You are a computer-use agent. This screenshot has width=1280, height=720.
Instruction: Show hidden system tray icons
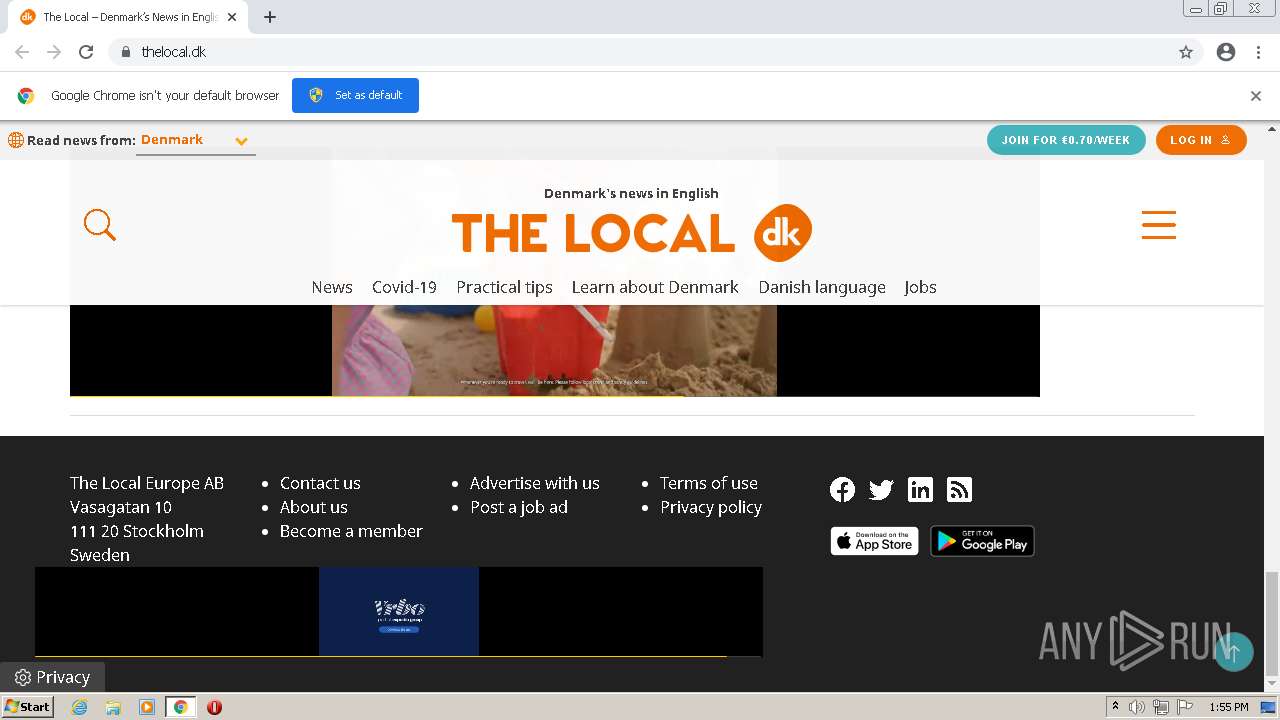point(1115,707)
